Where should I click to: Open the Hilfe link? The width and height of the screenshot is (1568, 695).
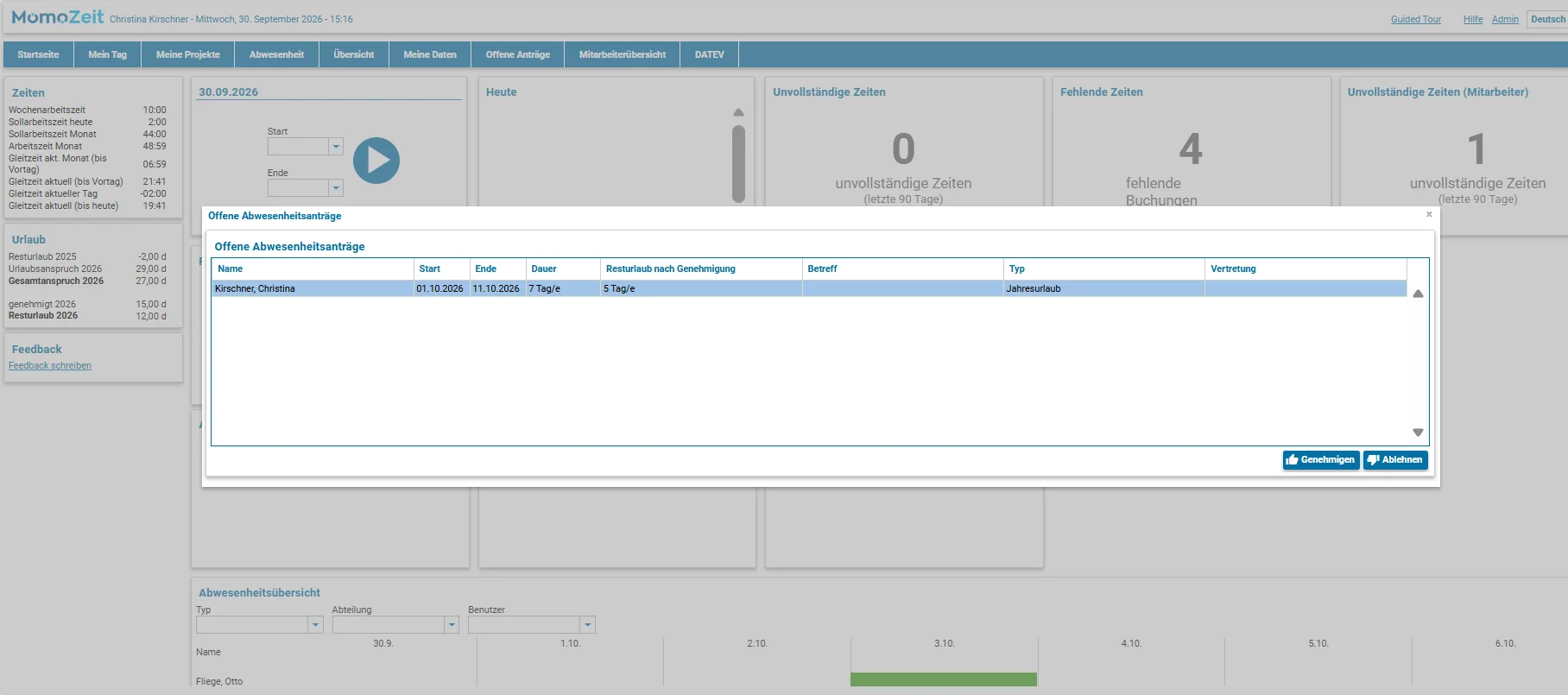click(x=1473, y=19)
